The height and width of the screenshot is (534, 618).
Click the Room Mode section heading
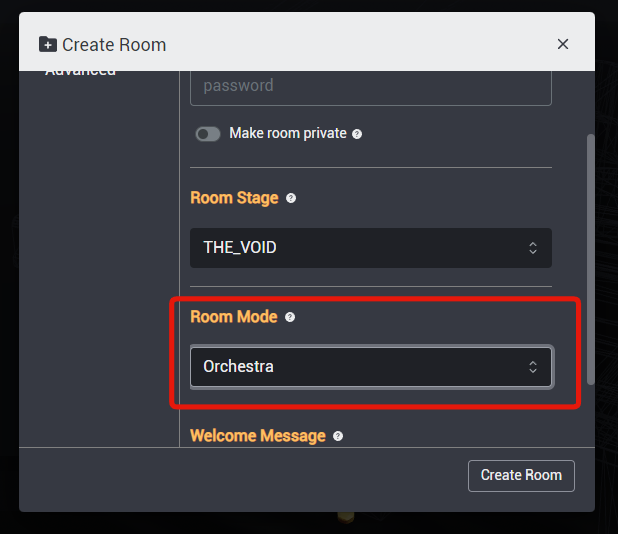(234, 317)
